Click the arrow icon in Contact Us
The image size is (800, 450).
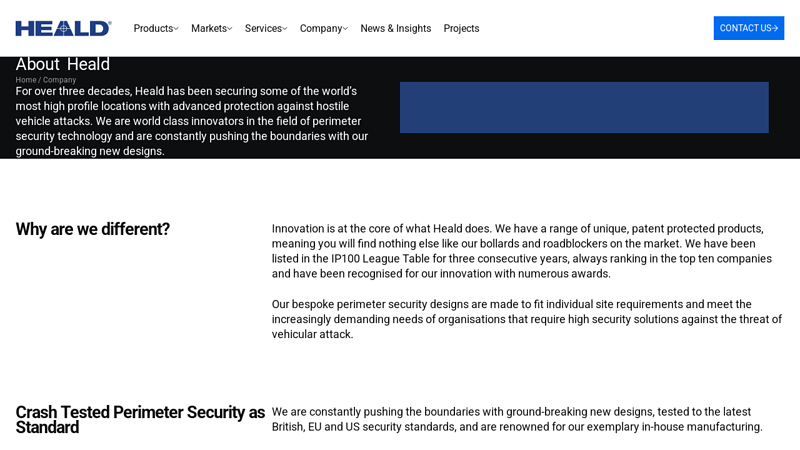775,28
